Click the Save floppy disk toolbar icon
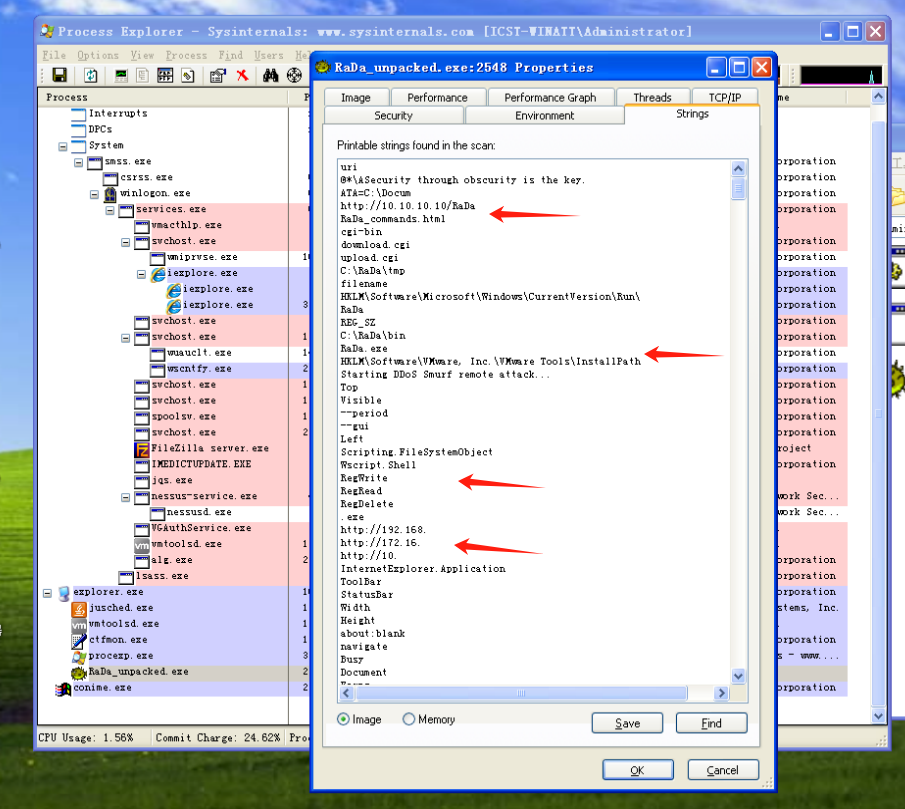 59,75
